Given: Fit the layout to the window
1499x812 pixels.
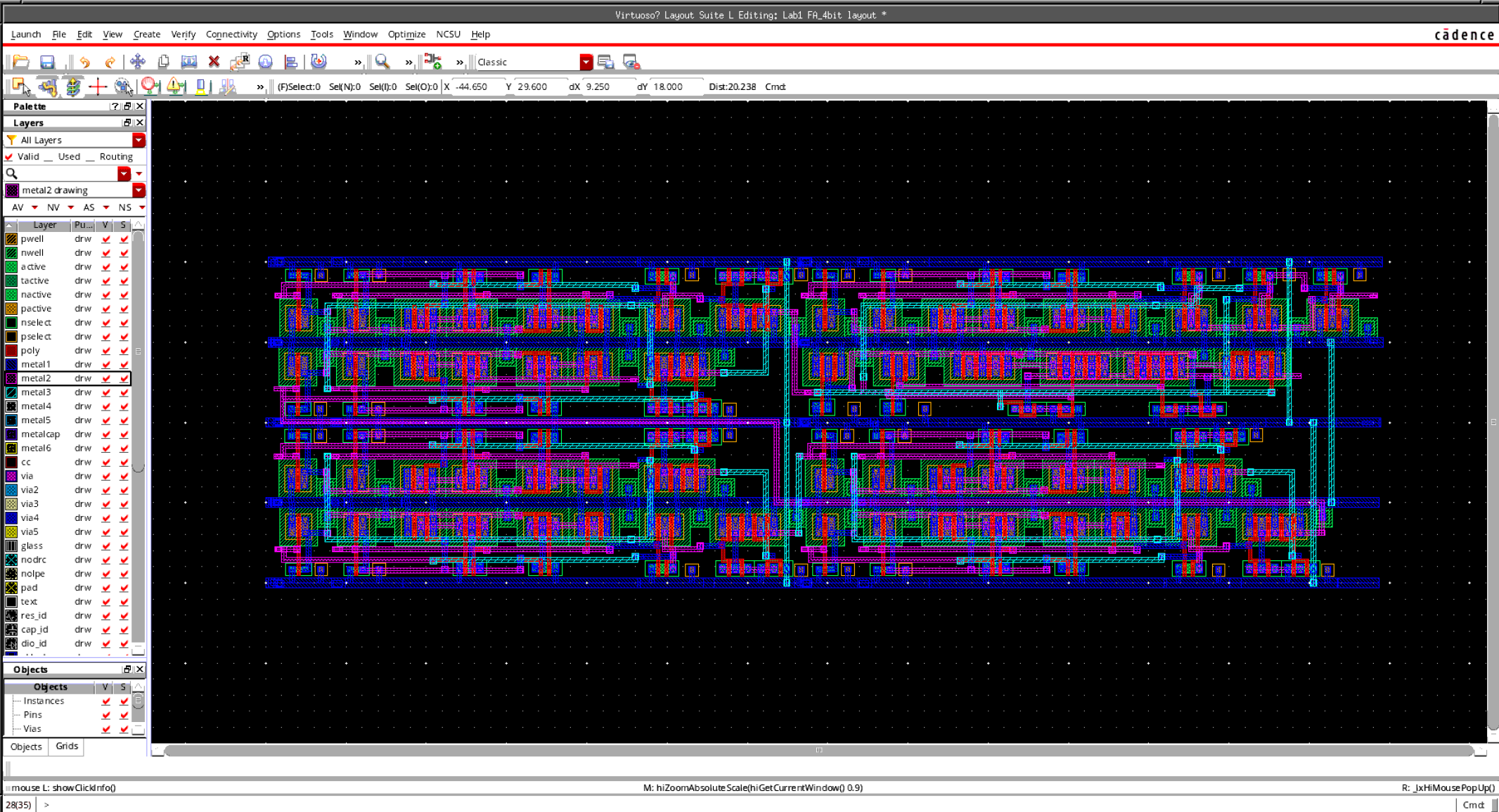Looking at the screenshot, I should coord(188,62).
